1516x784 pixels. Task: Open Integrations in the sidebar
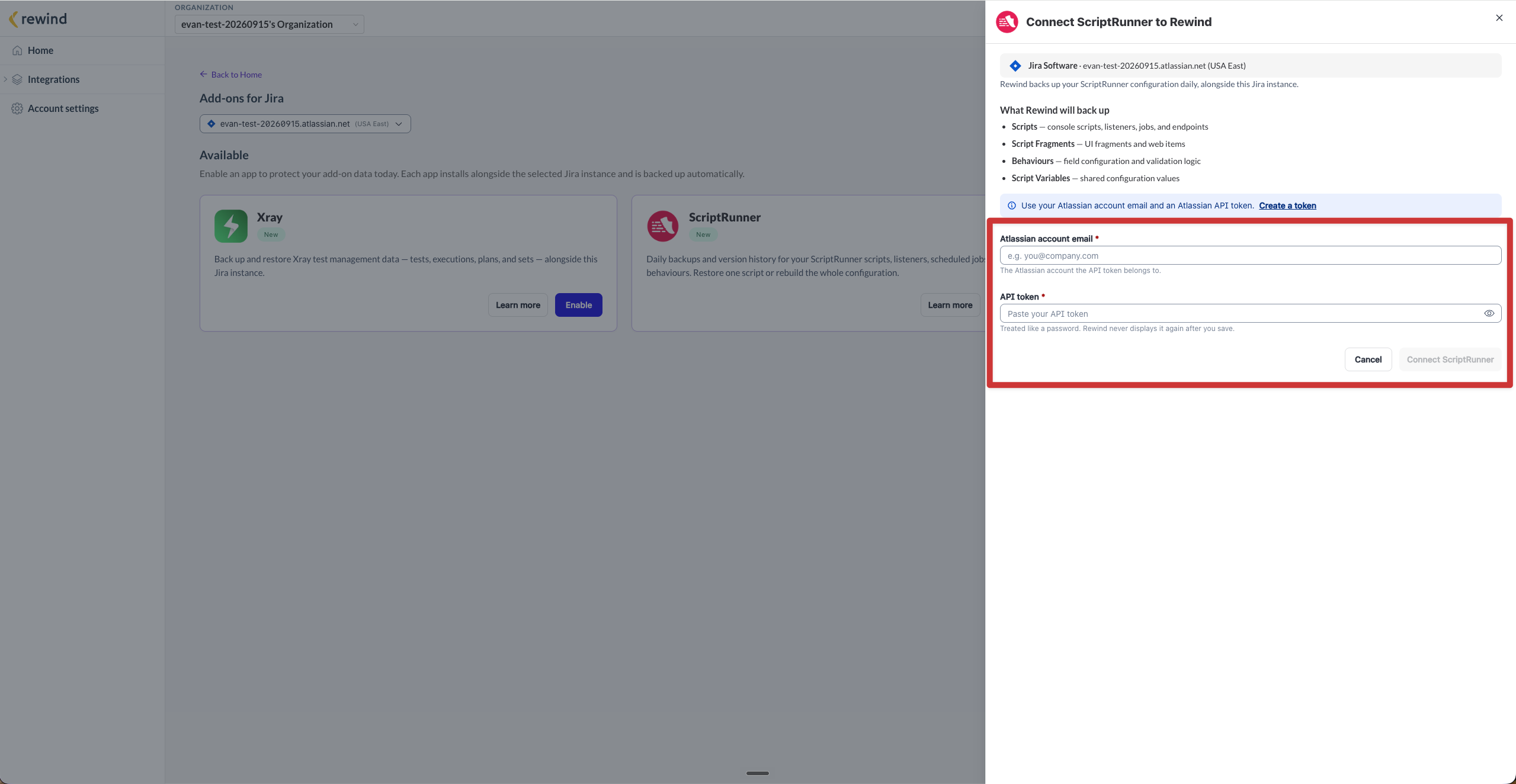pos(53,79)
